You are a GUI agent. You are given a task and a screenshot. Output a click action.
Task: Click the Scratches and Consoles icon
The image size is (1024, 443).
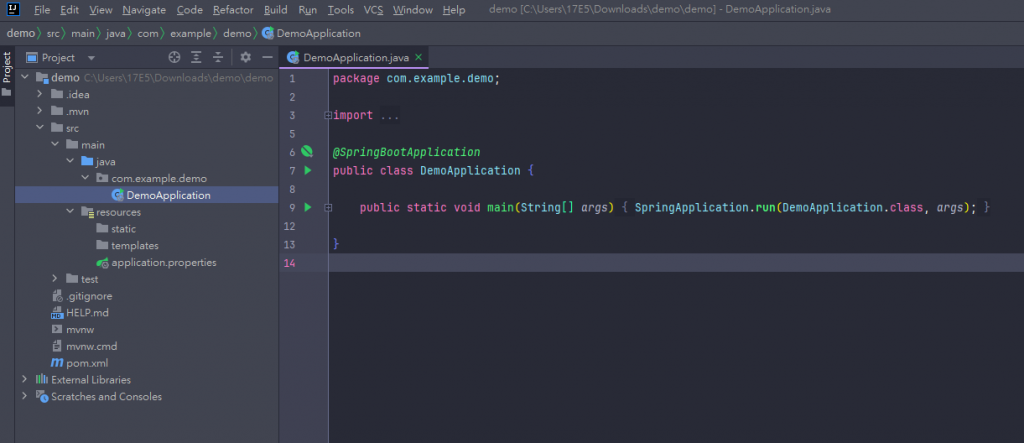click(42, 397)
